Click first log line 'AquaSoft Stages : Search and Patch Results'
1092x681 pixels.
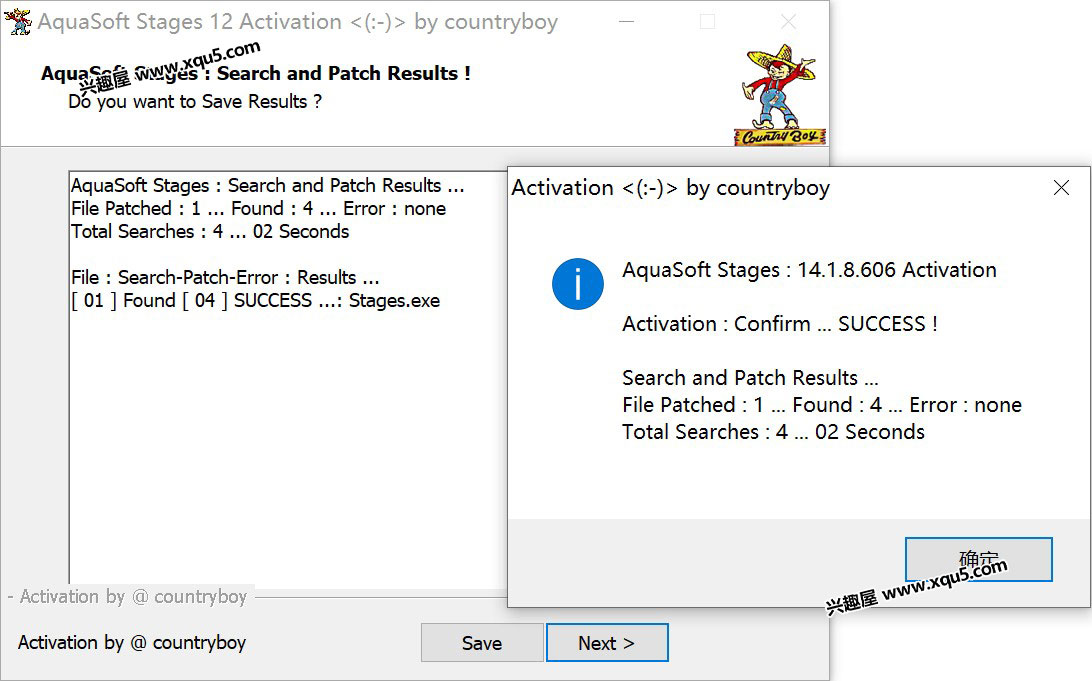[267, 185]
